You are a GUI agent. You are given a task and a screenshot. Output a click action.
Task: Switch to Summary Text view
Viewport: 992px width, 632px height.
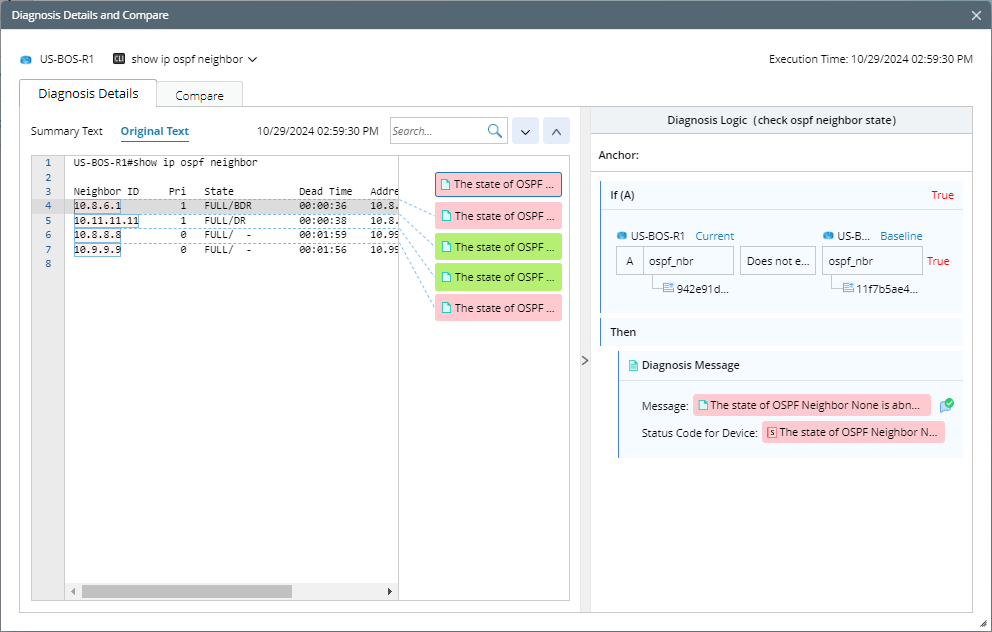(66, 131)
